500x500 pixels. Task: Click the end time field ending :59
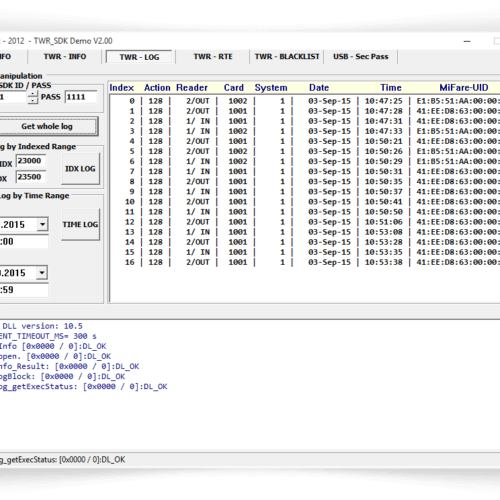pos(23,290)
